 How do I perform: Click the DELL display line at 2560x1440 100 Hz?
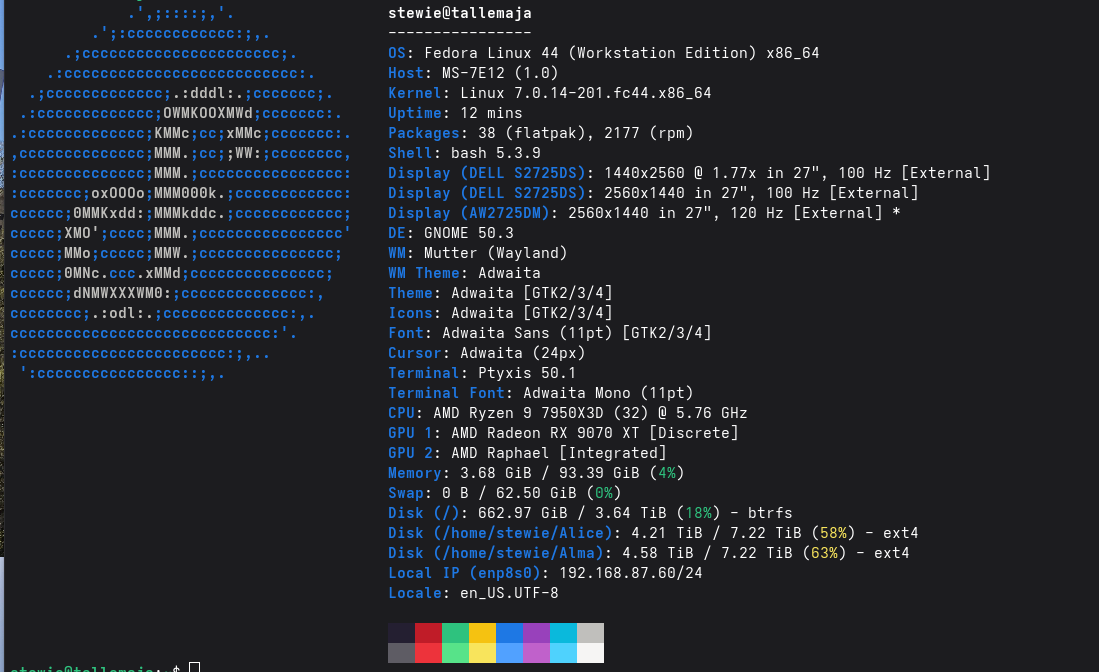coord(653,193)
